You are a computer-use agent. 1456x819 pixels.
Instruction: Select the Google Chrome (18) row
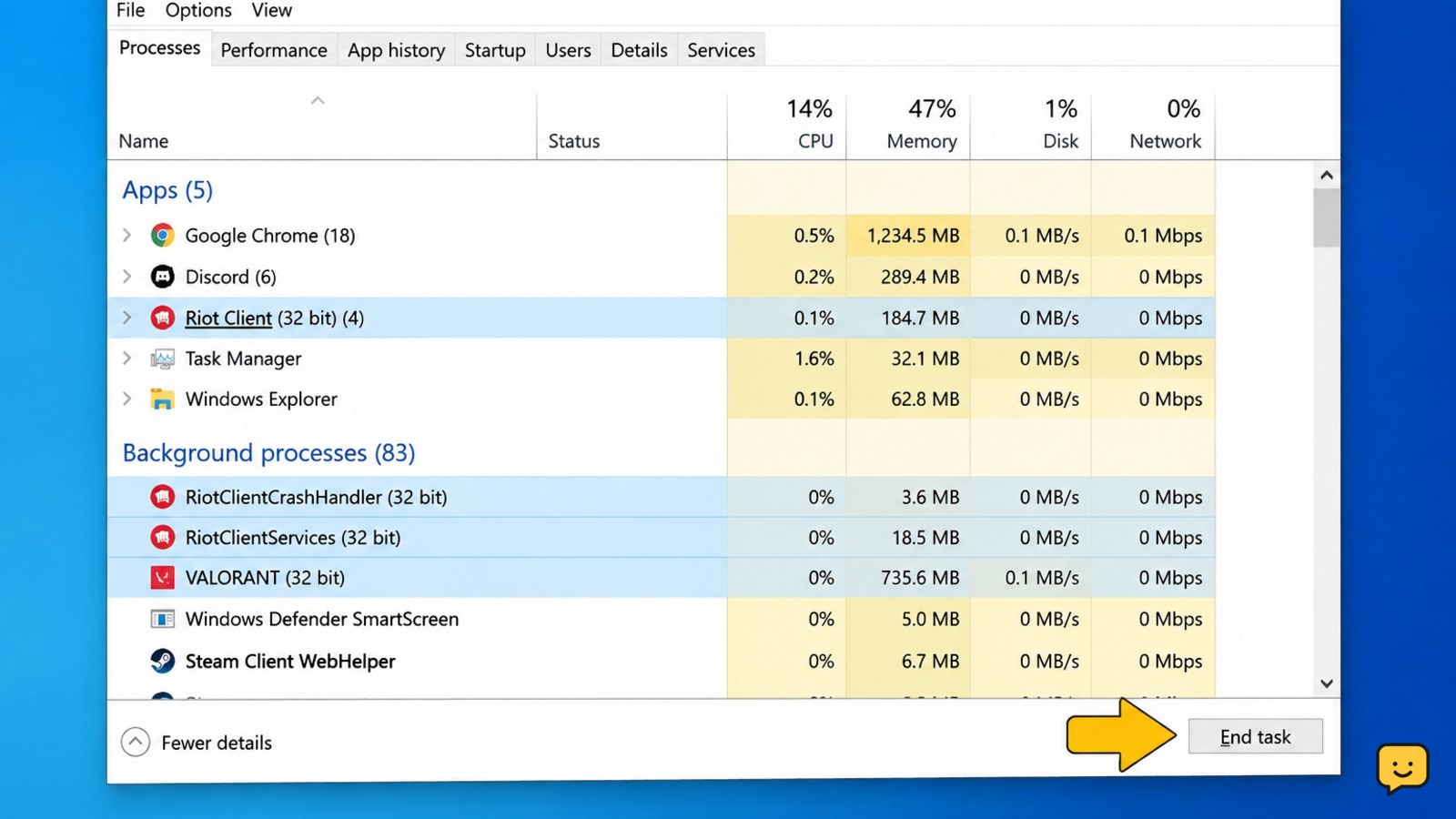(661, 236)
